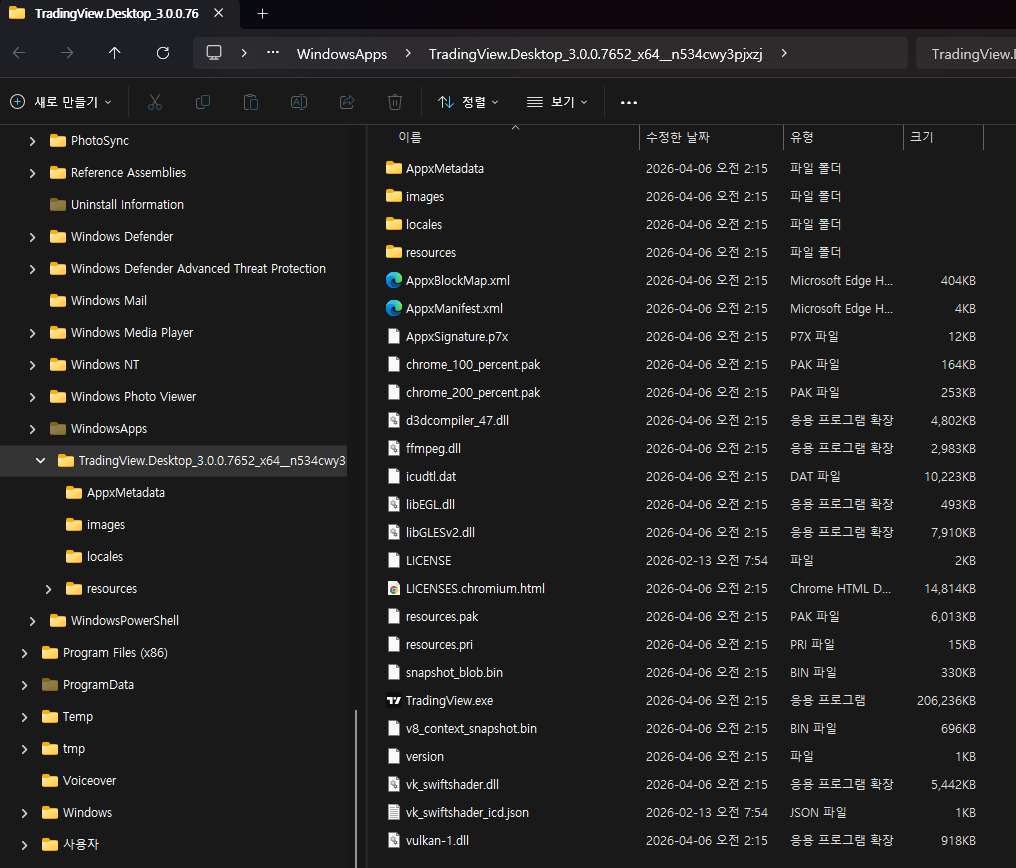1016x868 pixels.
Task: Open the 보기 view dropdown
Action: 557,102
